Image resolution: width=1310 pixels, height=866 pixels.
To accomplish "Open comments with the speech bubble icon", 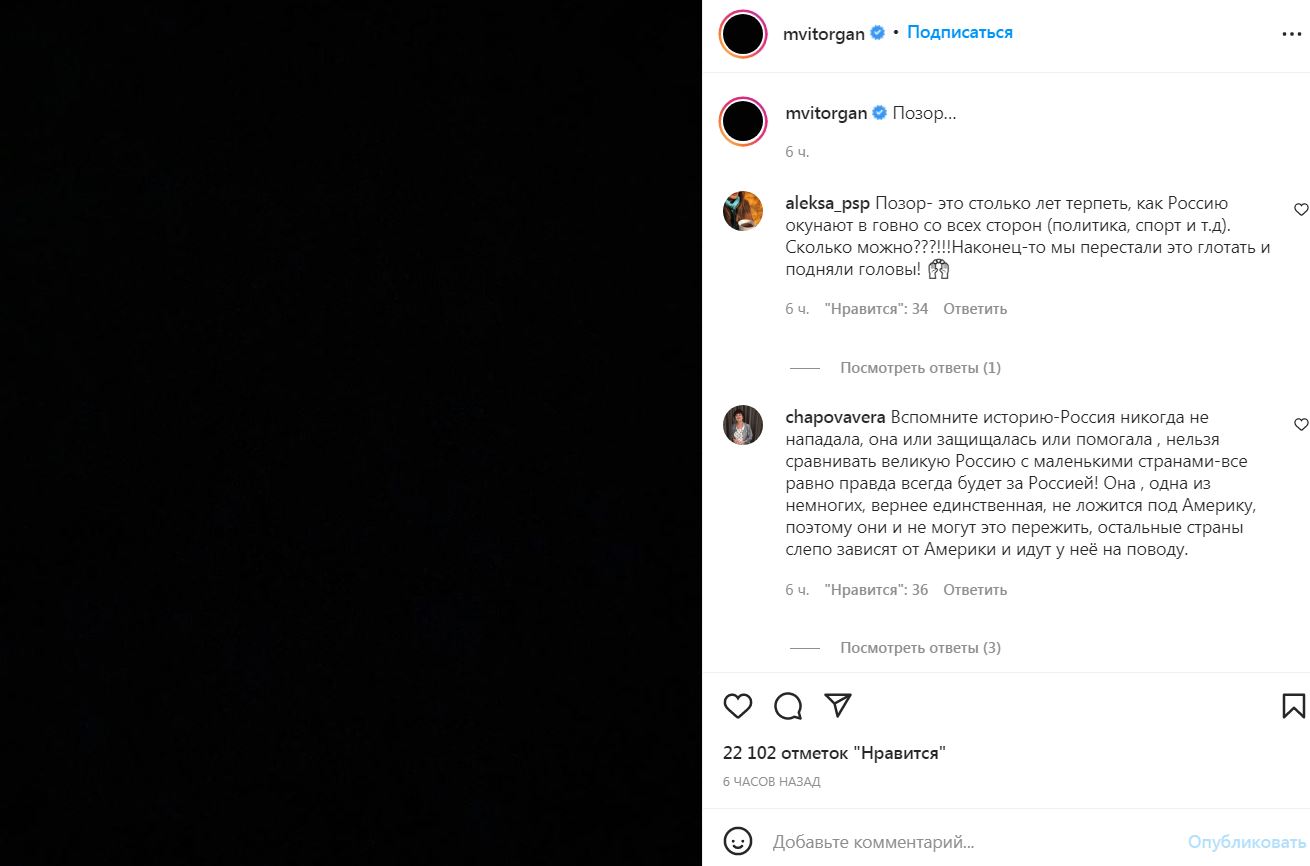I will pos(788,706).
